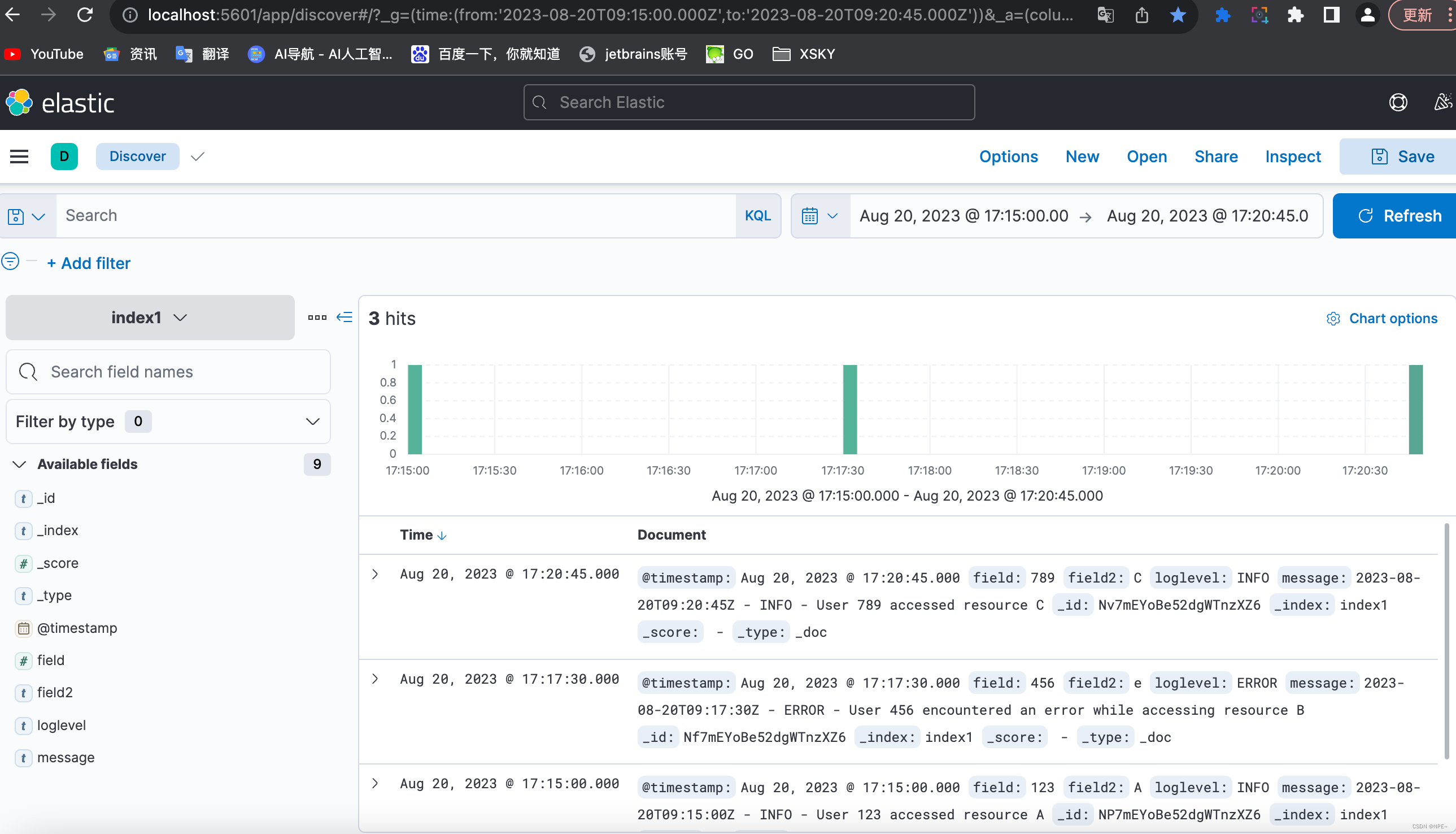Open index pattern options dots icon
The width and height of the screenshot is (1456, 834).
click(317, 318)
